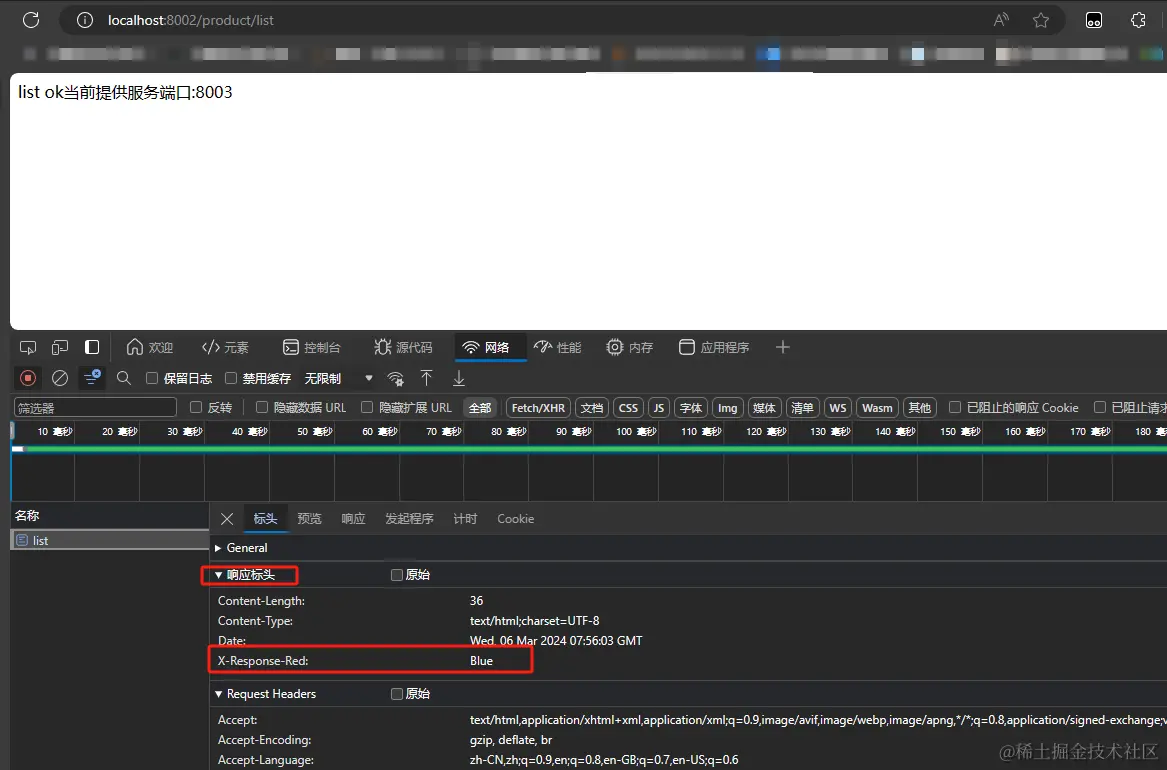Viewport: 1167px width, 770px height.
Task: Filter requests by JS
Action: (659, 408)
